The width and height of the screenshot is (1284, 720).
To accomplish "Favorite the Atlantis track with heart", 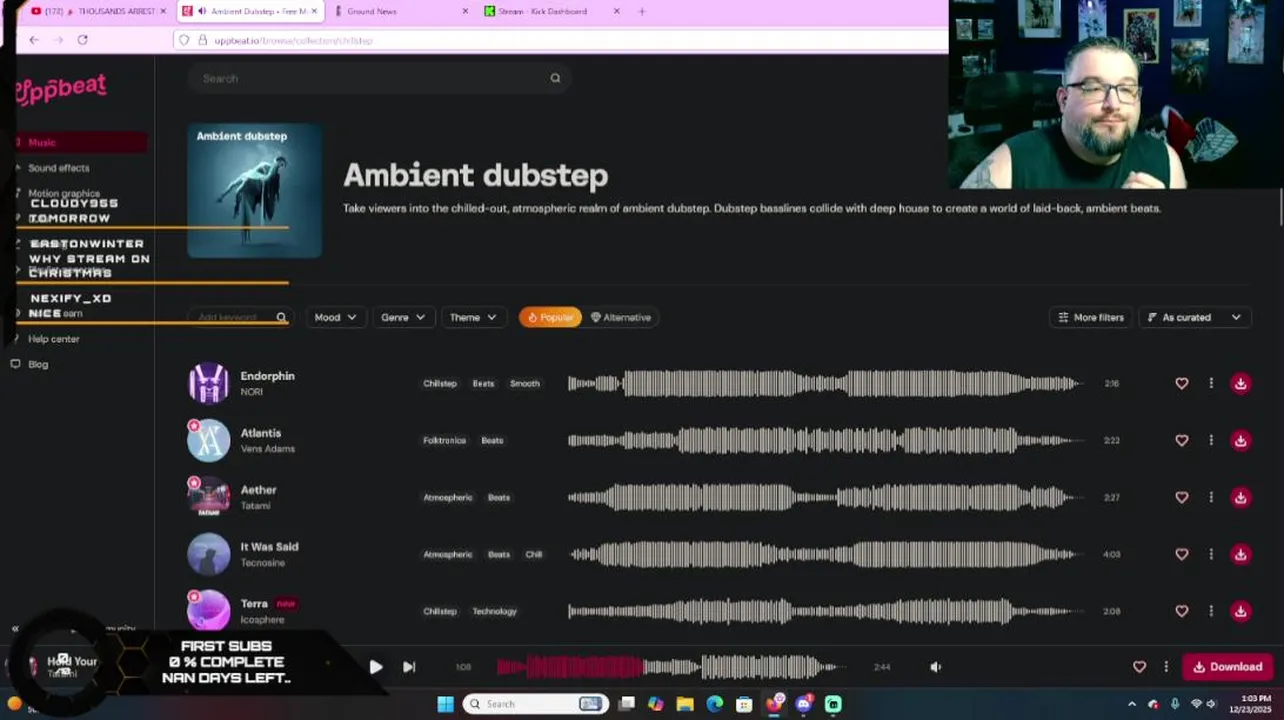I will click(x=1182, y=440).
